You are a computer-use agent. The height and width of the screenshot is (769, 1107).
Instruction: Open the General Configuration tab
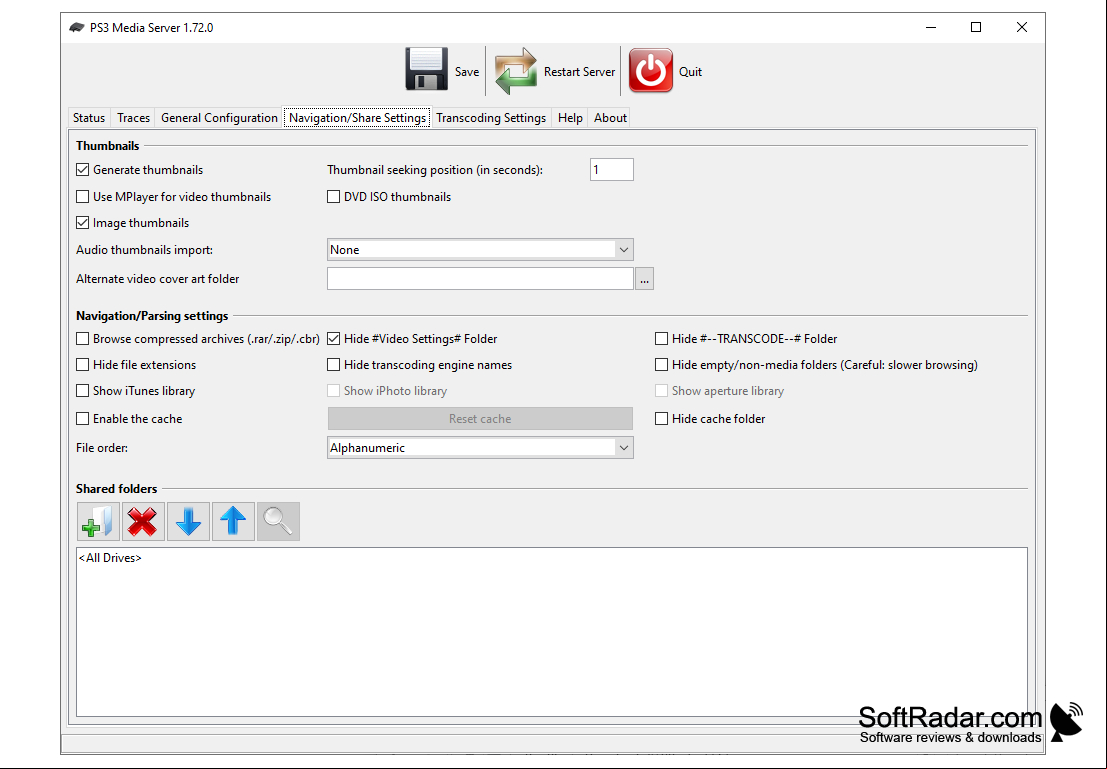click(x=219, y=117)
